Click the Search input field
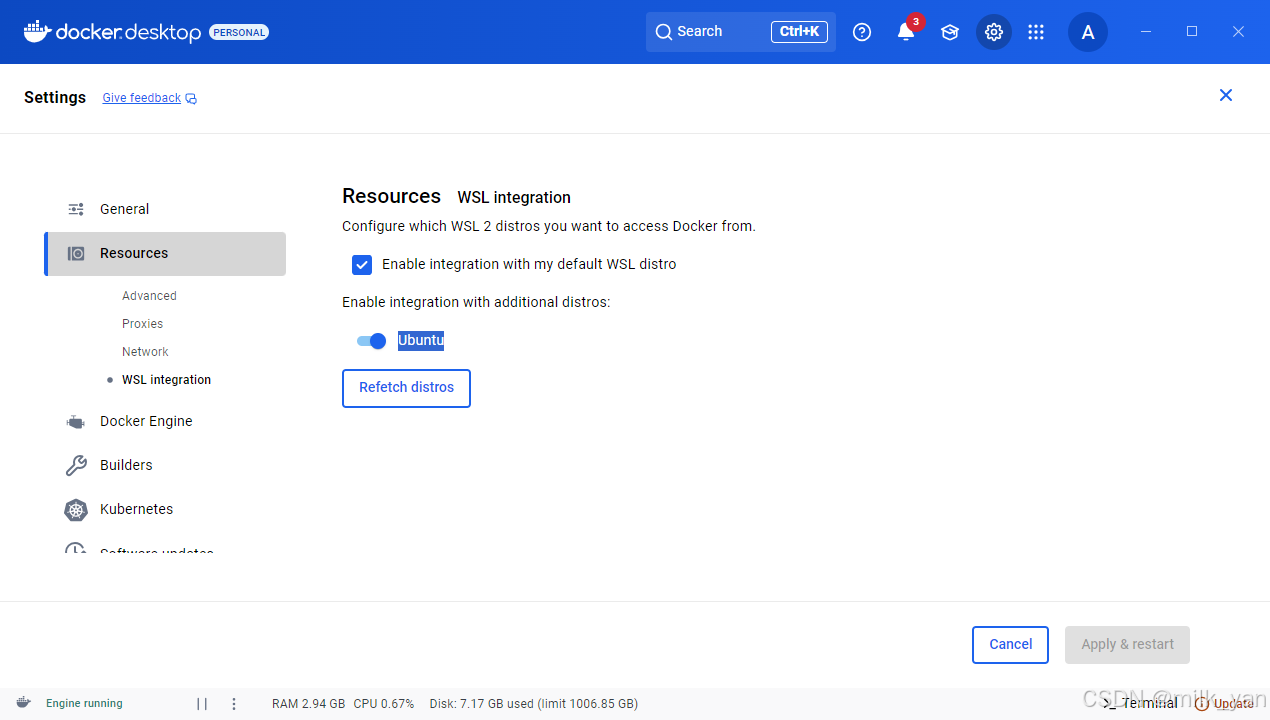Image resolution: width=1270 pixels, height=720 pixels. [740, 32]
